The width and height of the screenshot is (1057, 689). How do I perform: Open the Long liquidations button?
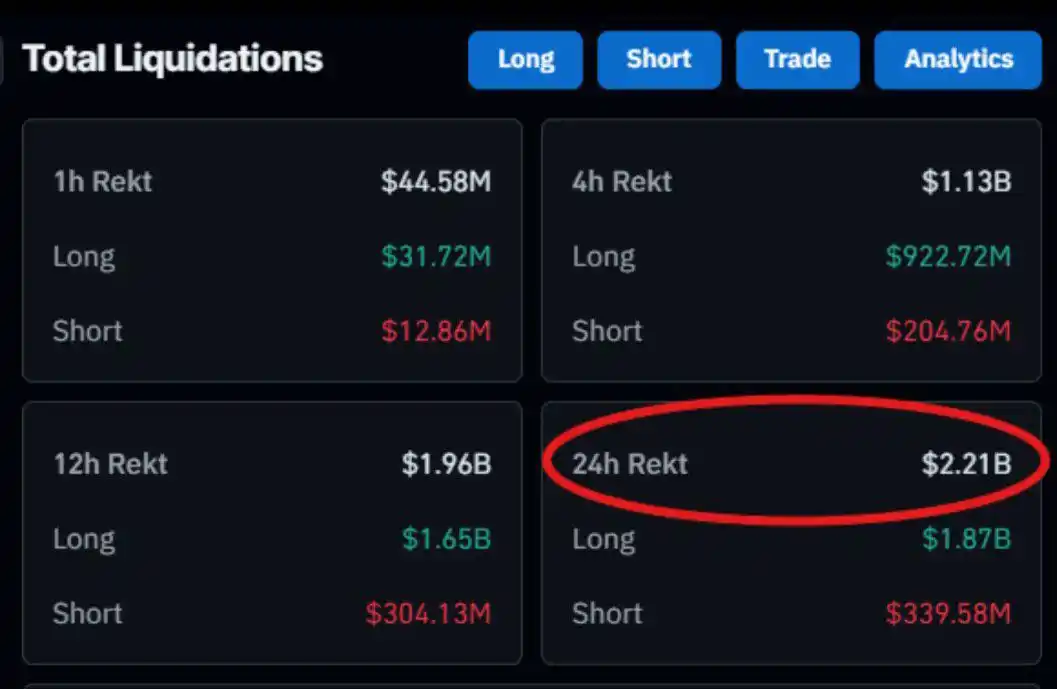tap(526, 59)
